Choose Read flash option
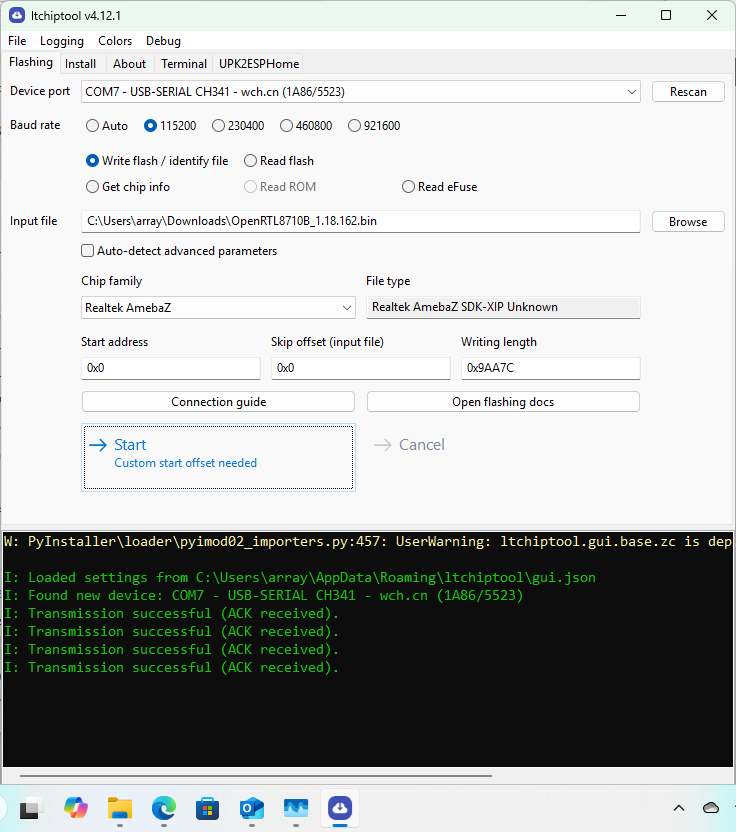Screen dimensions: 736x832 pos(279,161)
